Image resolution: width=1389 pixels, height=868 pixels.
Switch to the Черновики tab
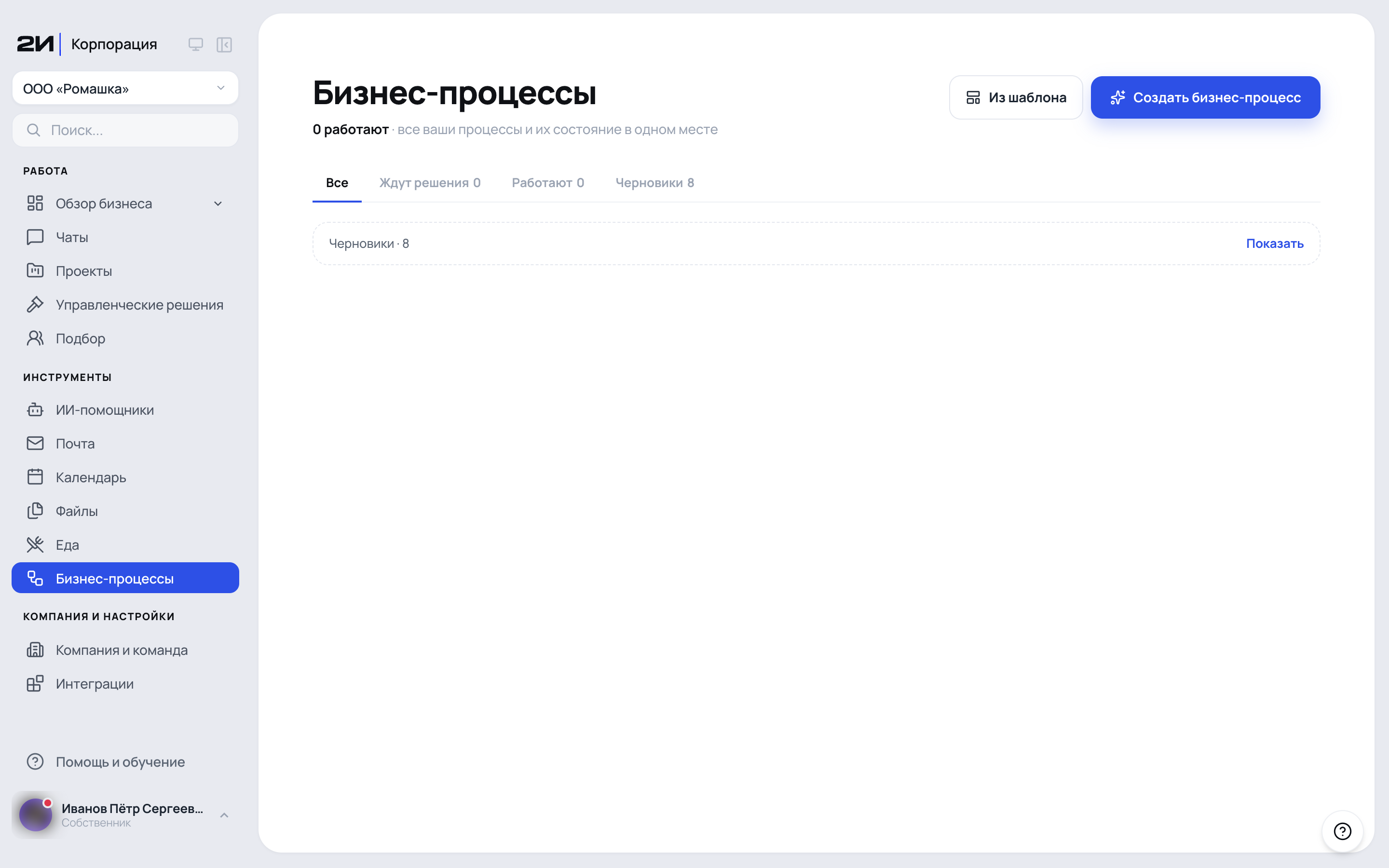[655, 183]
